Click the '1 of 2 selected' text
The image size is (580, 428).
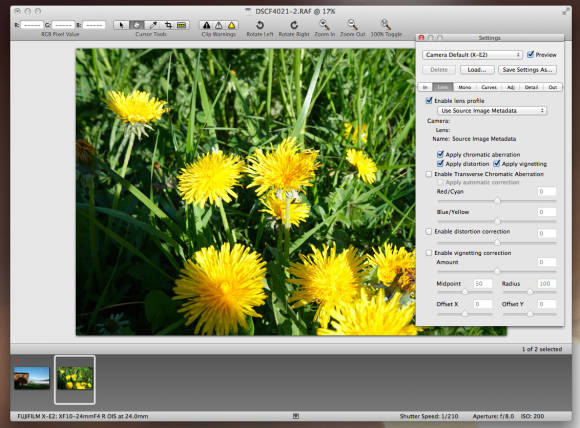(542, 349)
